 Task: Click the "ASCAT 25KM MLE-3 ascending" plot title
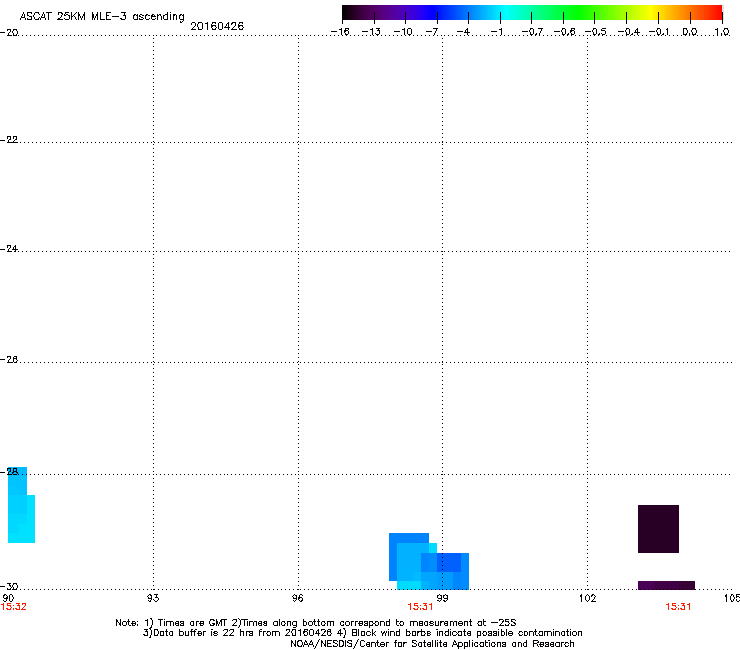tap(102, 16)
